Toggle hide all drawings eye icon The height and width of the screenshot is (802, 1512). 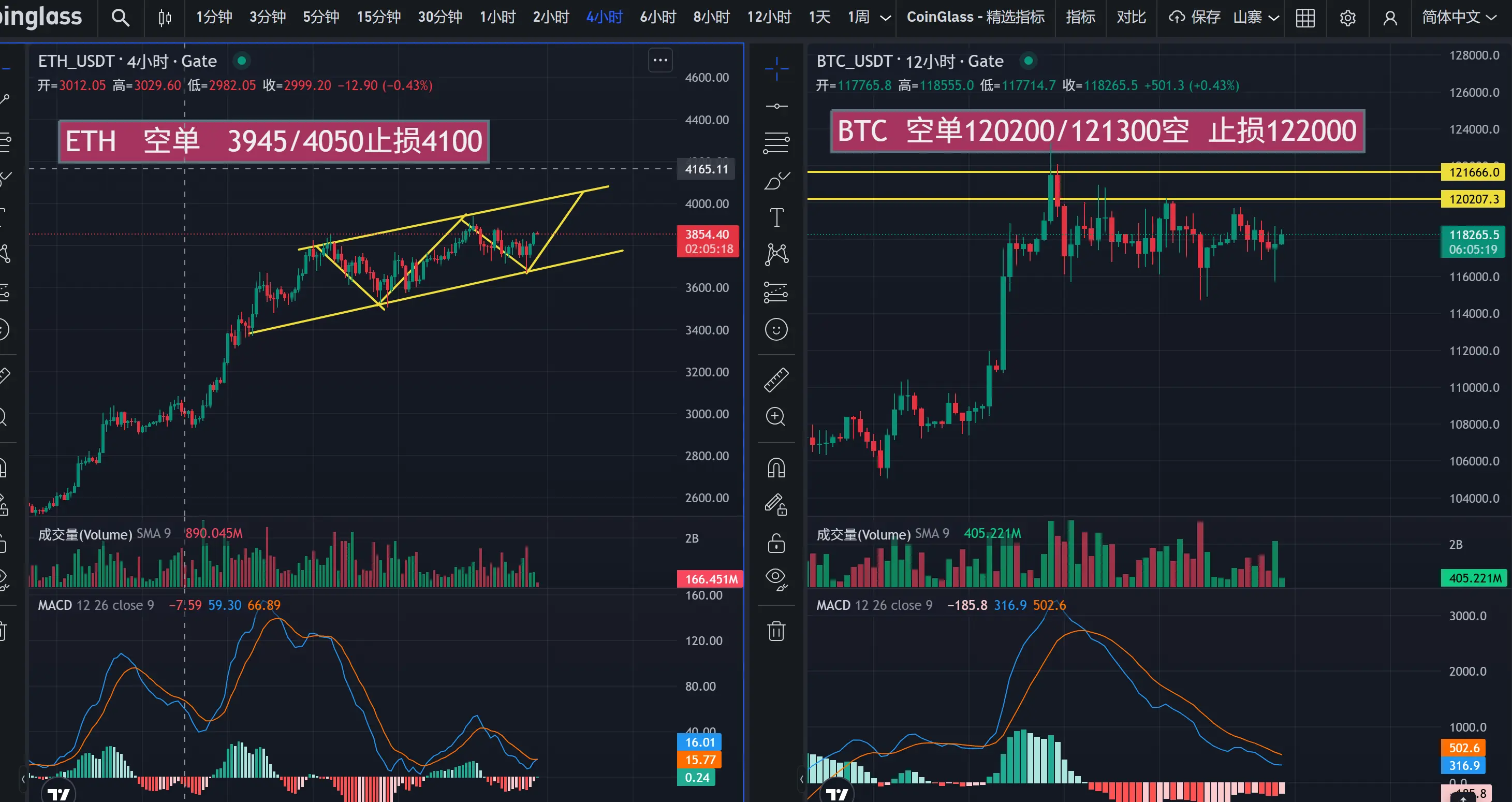(x=776, y=579)
